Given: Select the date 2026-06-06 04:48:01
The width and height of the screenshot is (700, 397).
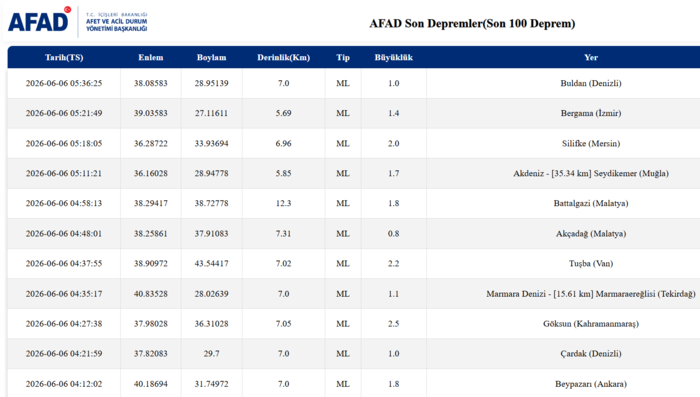Looking at the screenshot, I should click(x=64, y=234).
